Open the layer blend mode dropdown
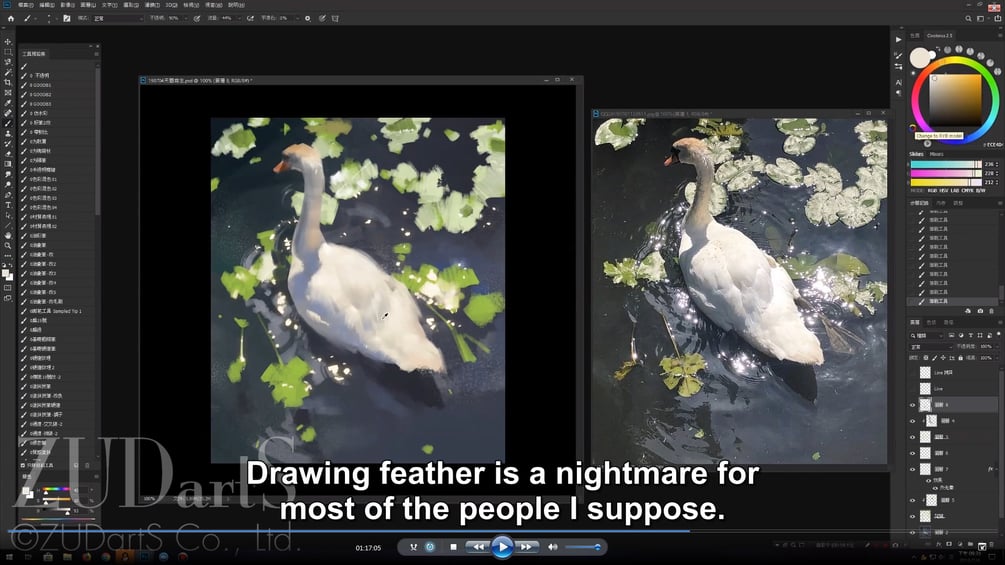This screenshot has width=1005, height=565. (x=932, y=347)
